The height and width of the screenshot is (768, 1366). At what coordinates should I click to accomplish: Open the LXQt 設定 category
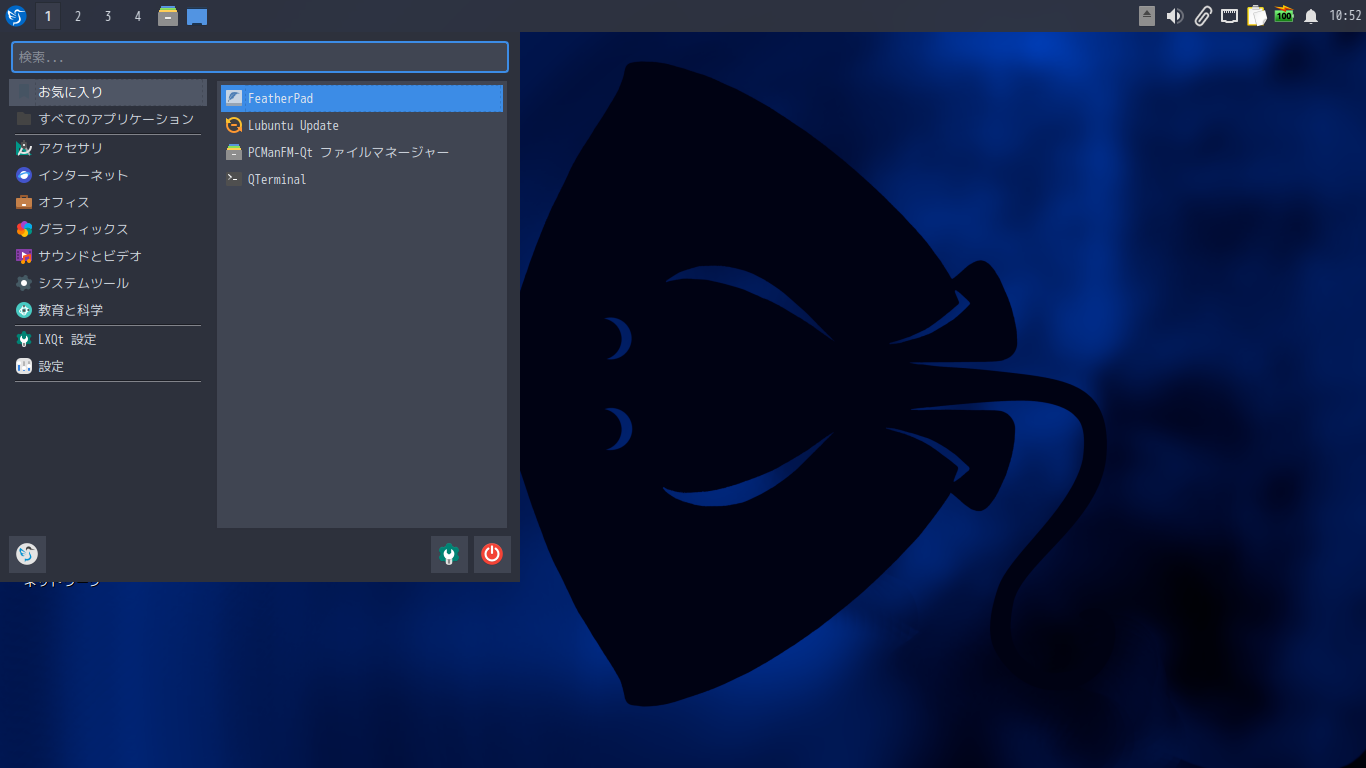108,339
